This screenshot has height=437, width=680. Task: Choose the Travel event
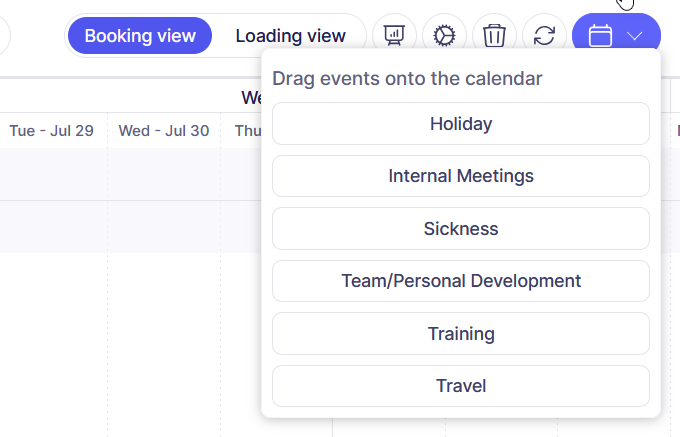[x=461, y=386]
